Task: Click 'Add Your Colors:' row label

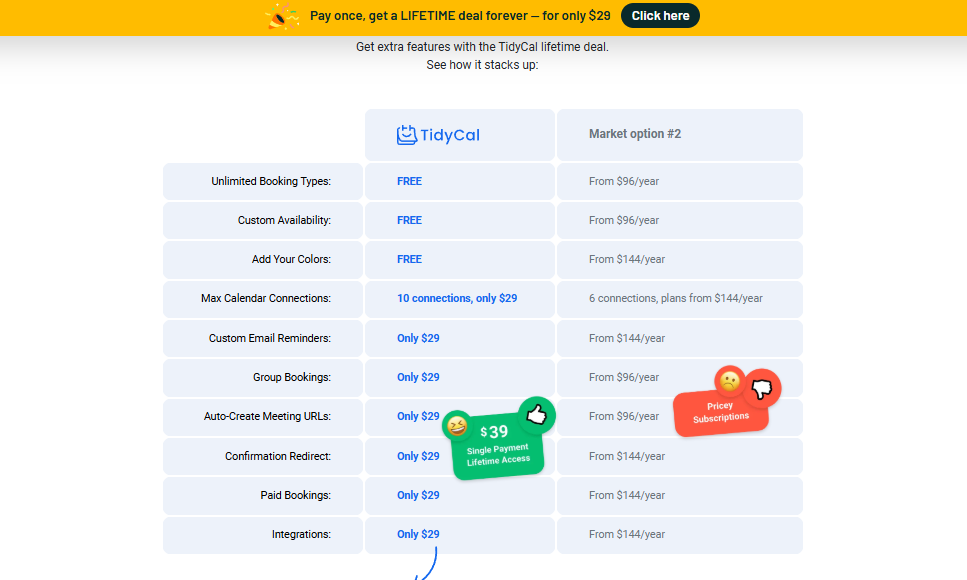Action: click(291, 259)
